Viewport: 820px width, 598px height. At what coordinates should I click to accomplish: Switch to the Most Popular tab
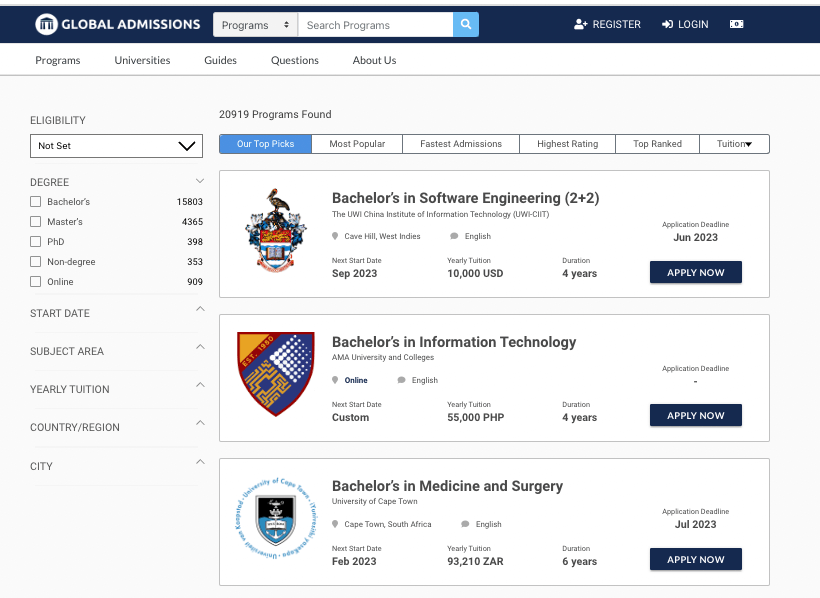coord(357,144)
